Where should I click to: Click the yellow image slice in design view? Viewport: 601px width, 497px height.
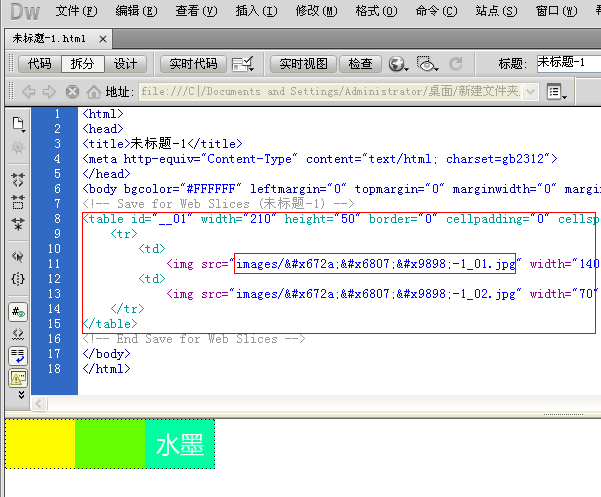click(40, 444)
